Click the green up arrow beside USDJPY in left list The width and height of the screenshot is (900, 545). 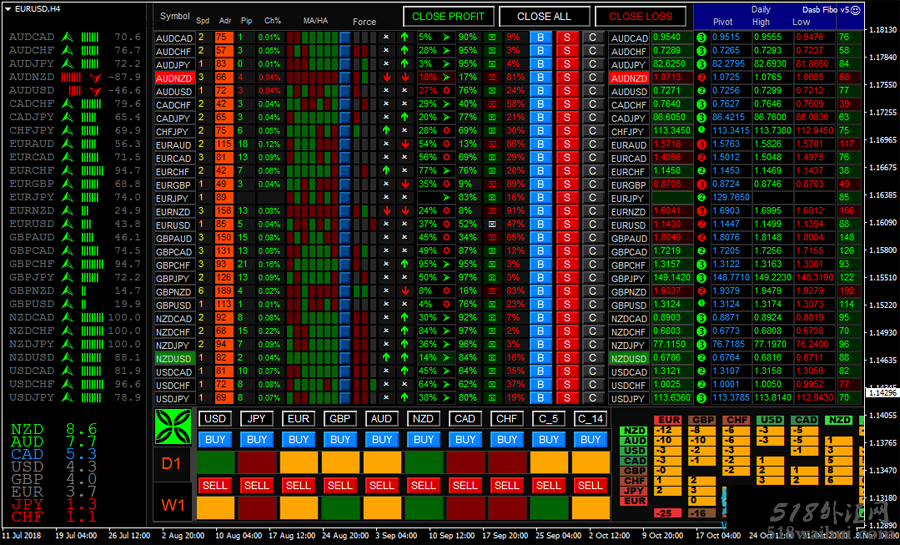pyautogui.click(x=68, y=398)
